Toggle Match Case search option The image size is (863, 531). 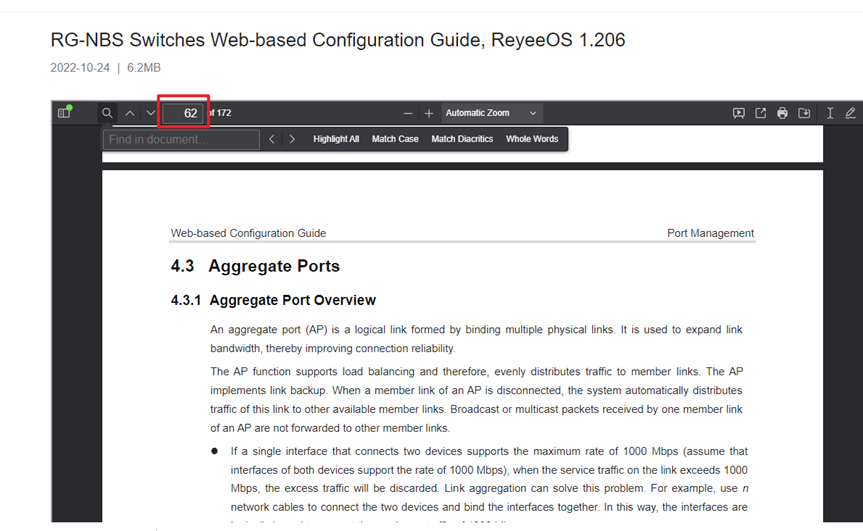395,139
